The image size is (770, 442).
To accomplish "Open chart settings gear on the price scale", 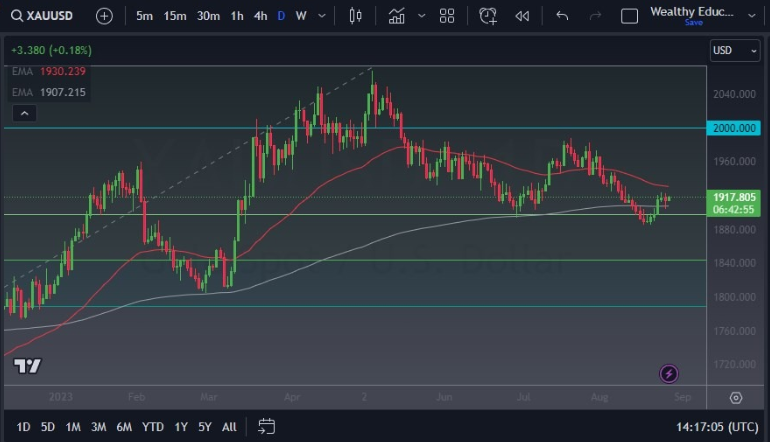I will 736,398.
